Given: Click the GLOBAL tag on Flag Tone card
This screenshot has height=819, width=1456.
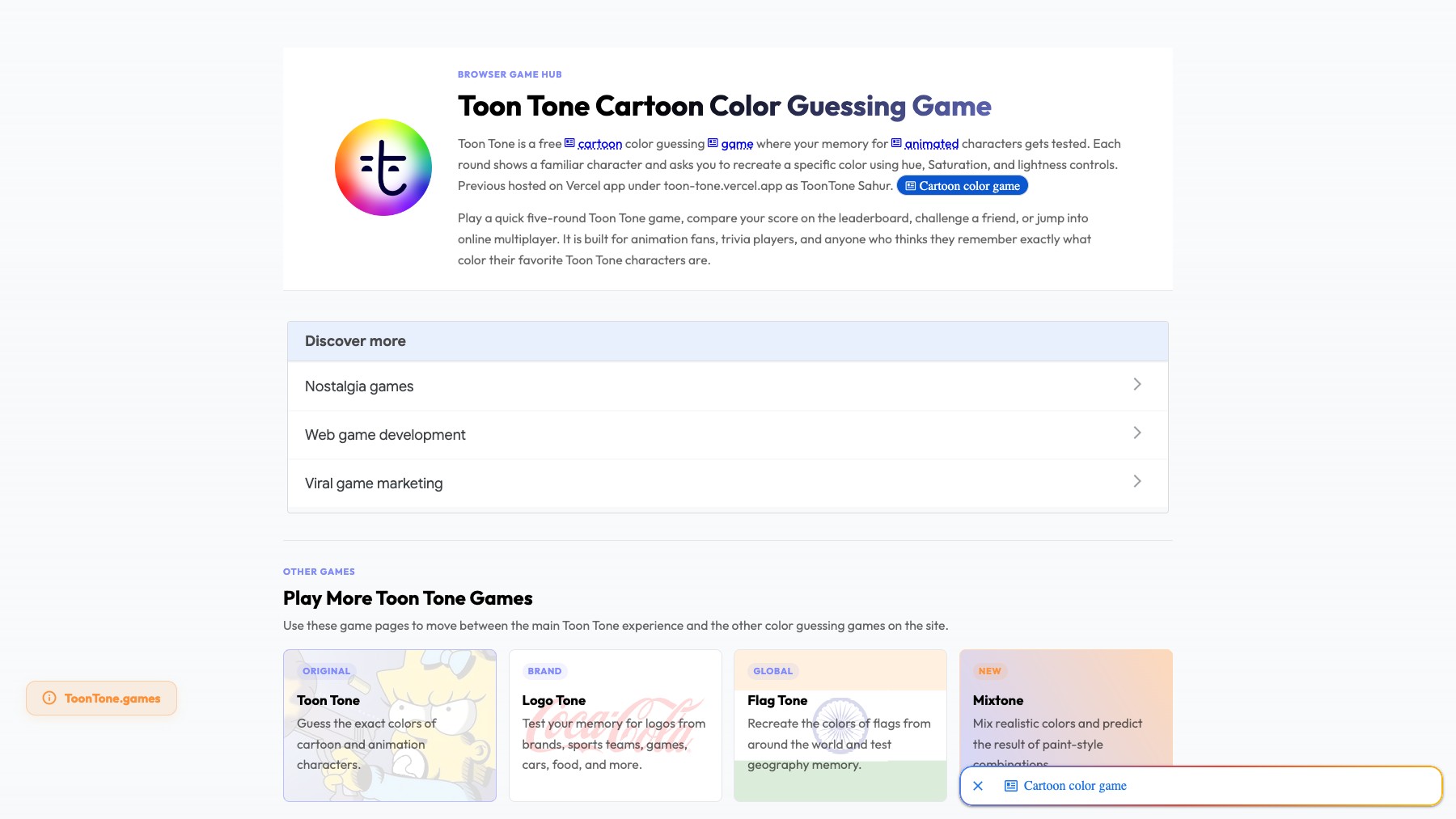Looking at the screenshot, I should tap(772, 671).
